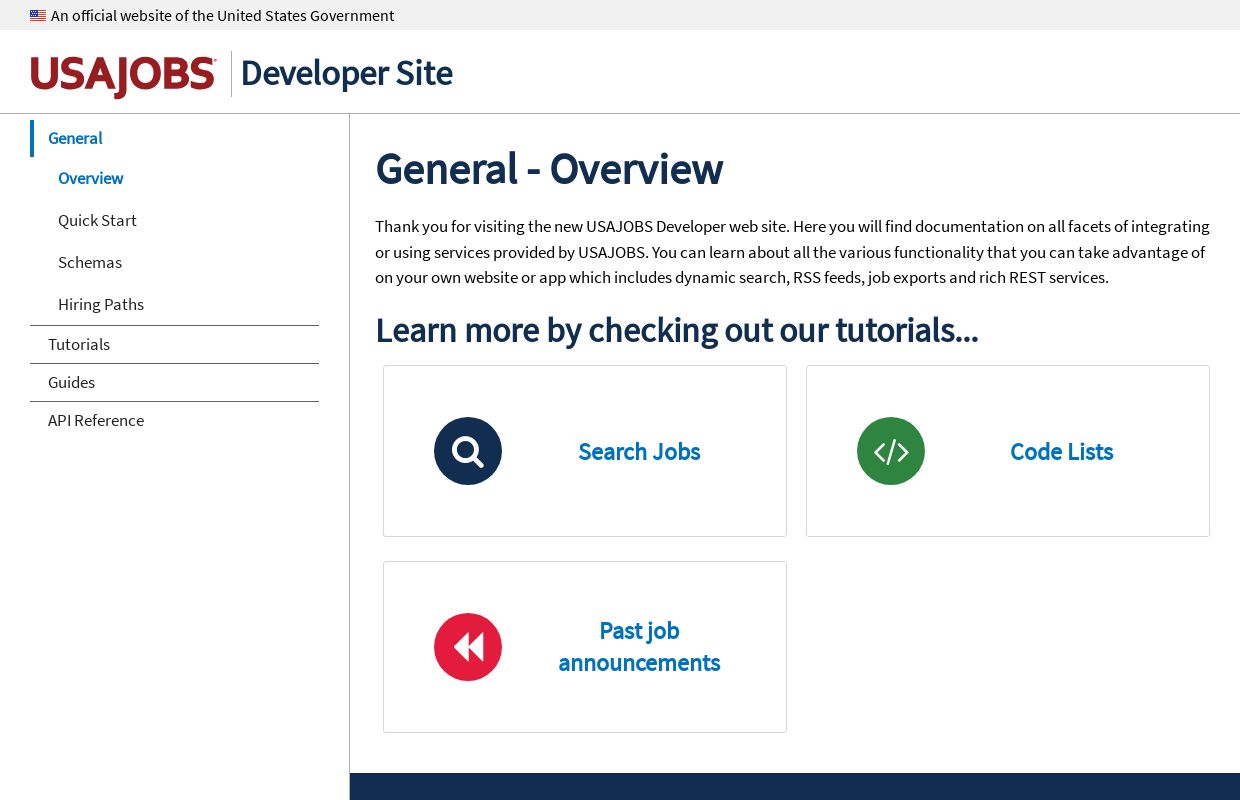The height and width of the screenshot is (800, 1240).
Task: Expand the Guides section
Action: (72, 382)
